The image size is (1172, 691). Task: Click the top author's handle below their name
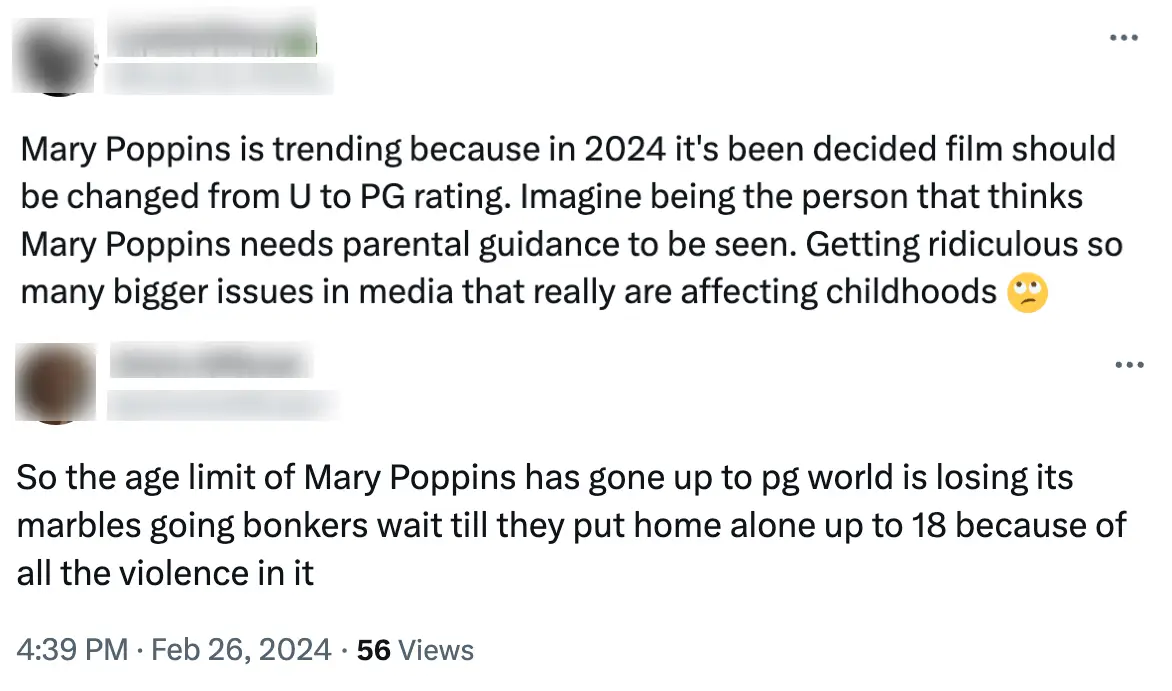click(x=218, y=76)
